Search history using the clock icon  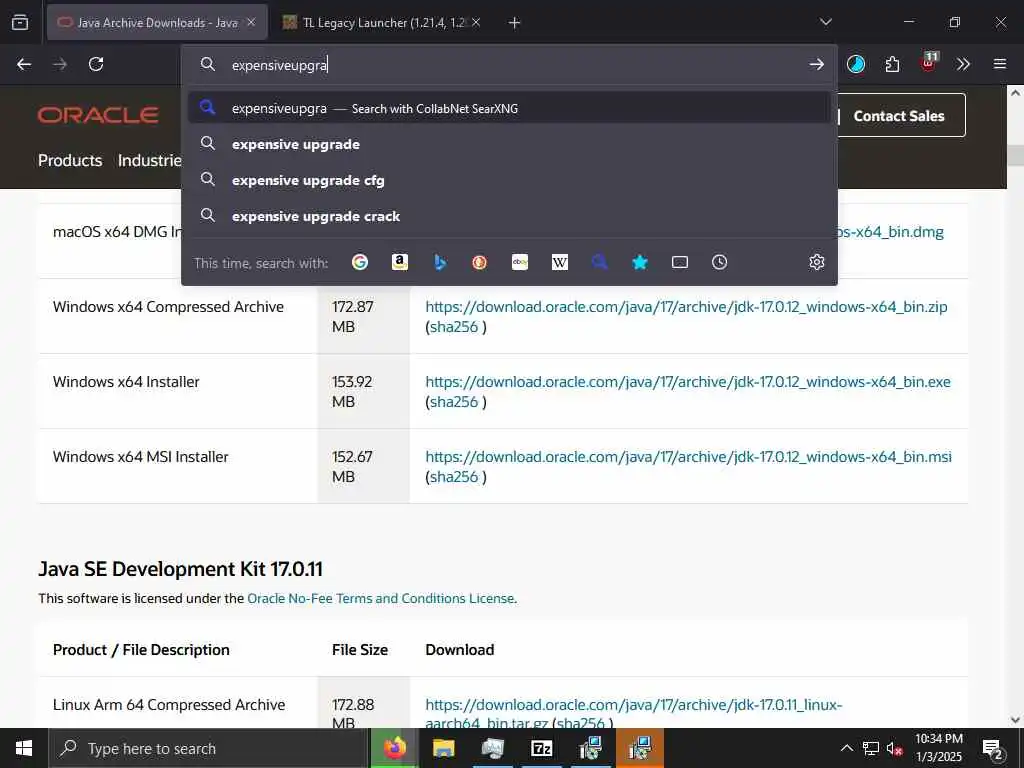(x=720, y=263)
